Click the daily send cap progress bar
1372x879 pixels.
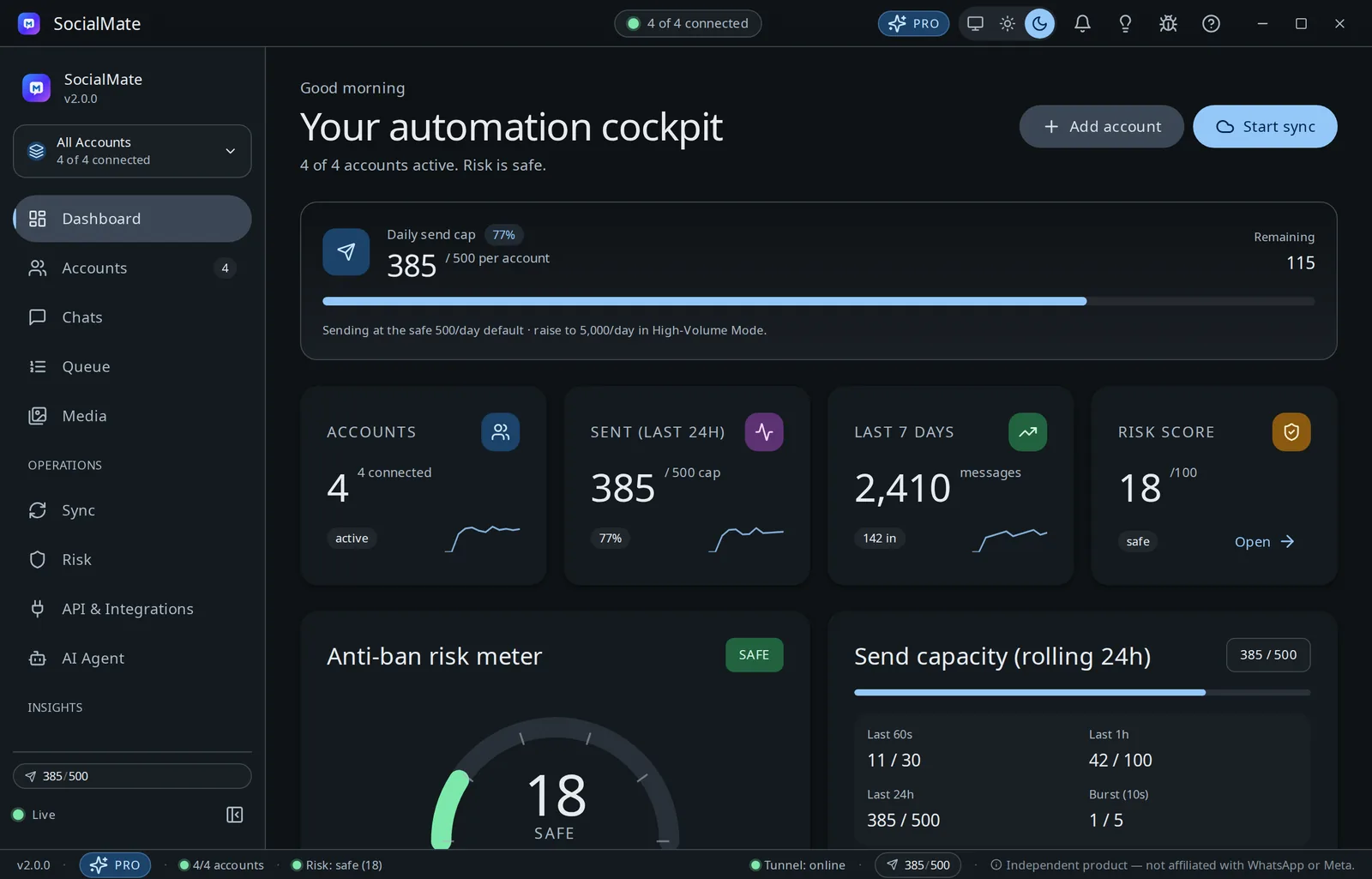[818, 301]
